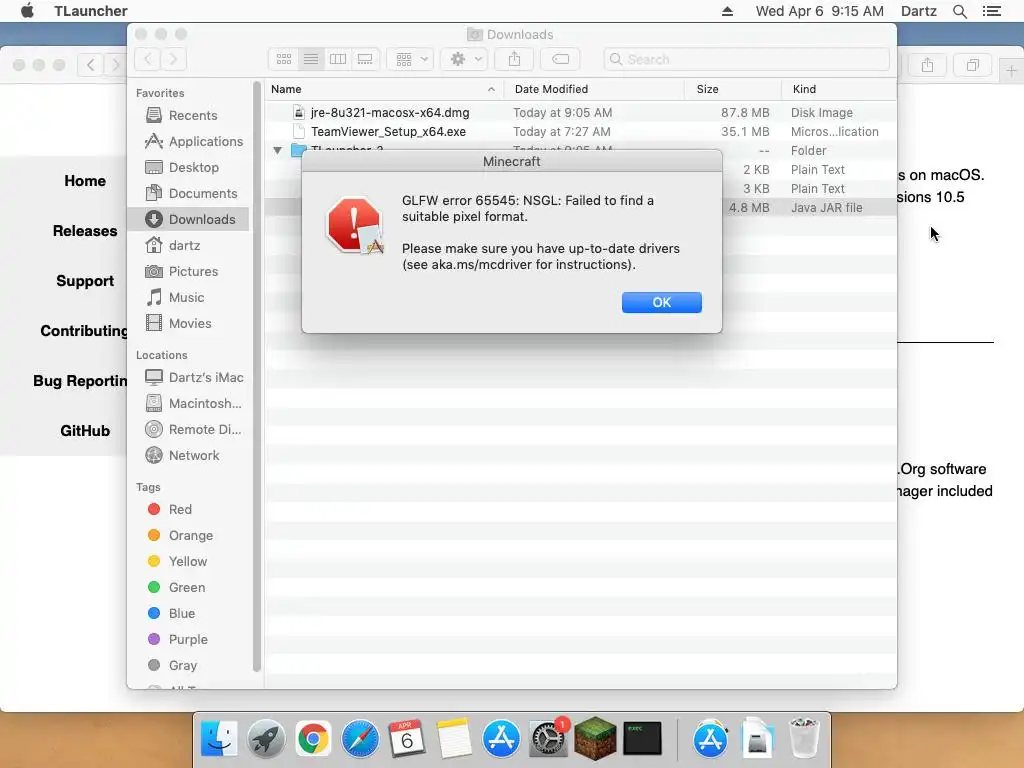Open Contributing link in browser page
This screenshot has height=768, width=1024.
[84, 331]
